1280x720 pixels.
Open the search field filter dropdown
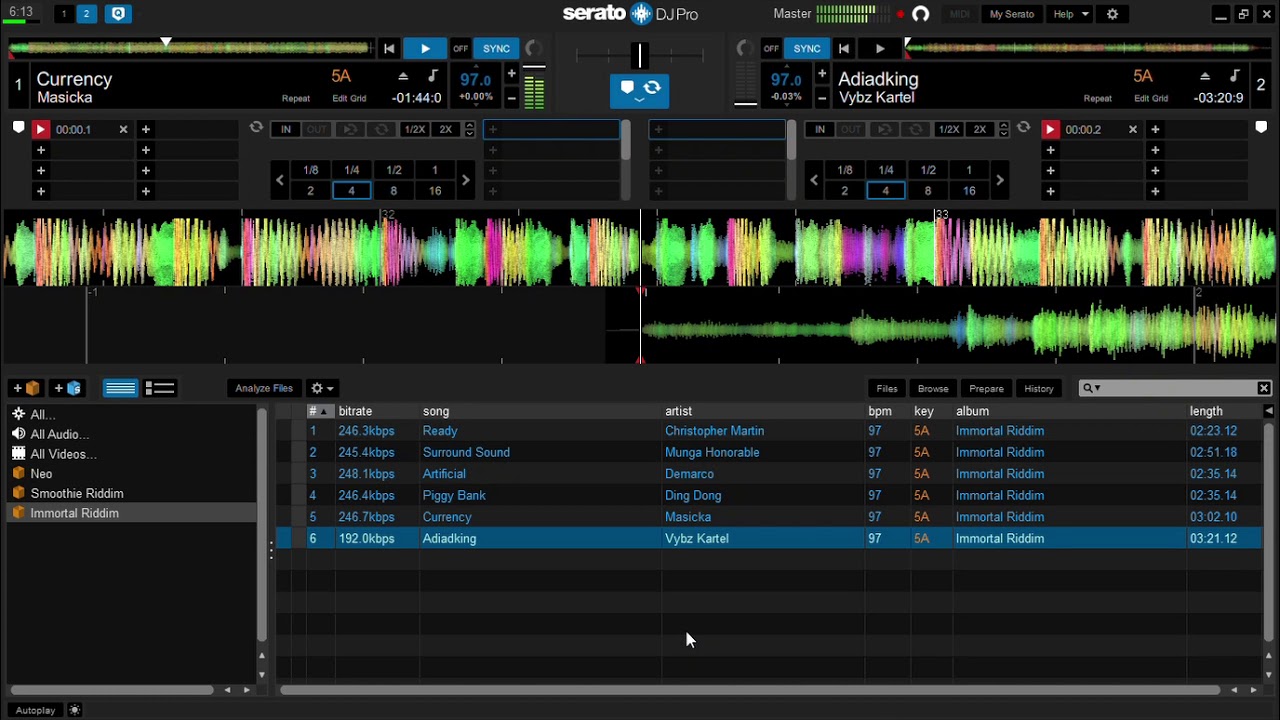1091,388
